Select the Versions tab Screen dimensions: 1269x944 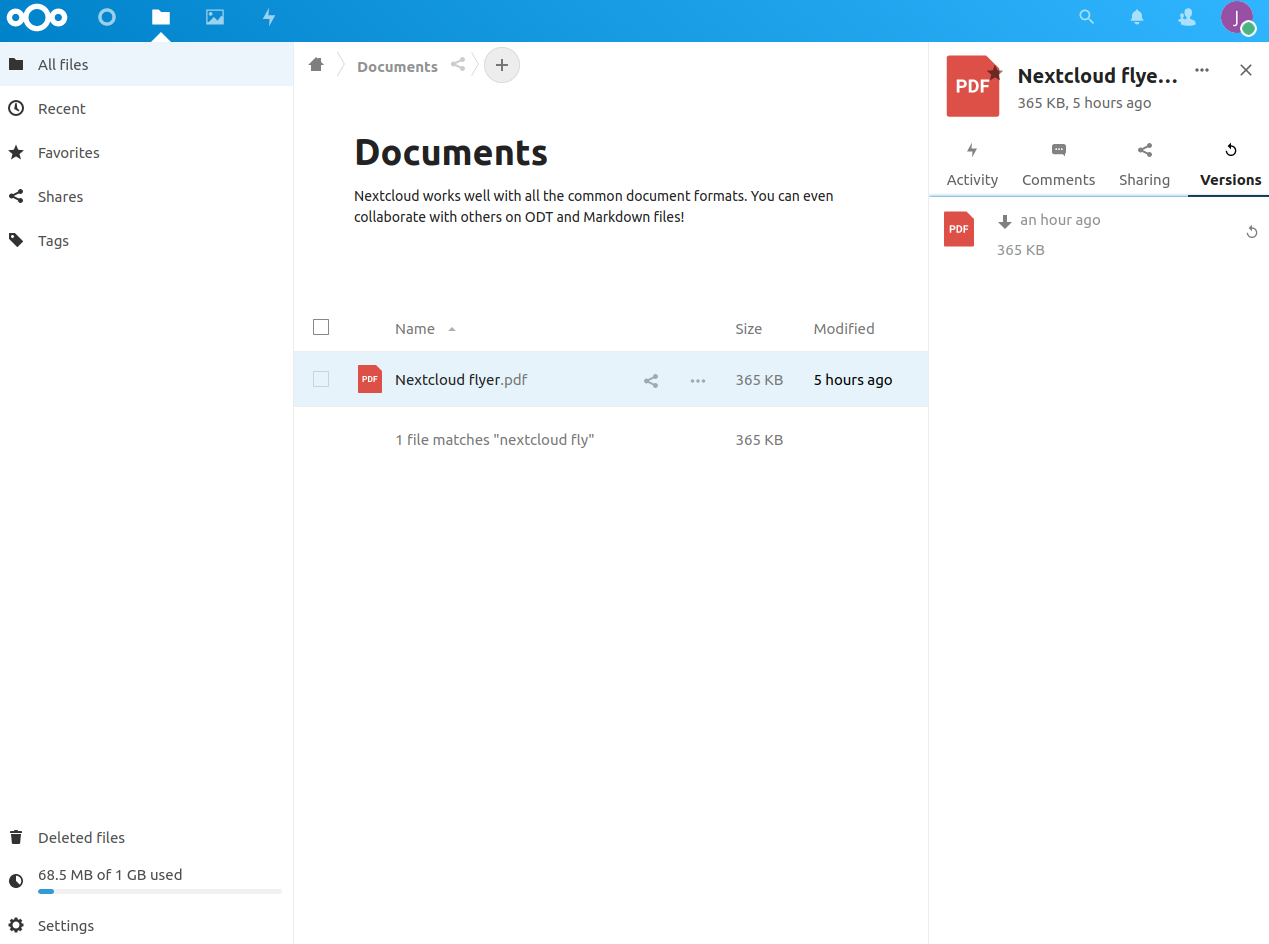click(1231, 165)
